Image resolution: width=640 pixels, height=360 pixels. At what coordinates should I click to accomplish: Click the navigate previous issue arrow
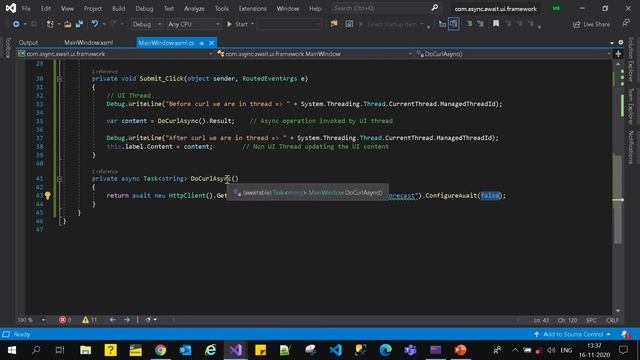pos(113,320)
